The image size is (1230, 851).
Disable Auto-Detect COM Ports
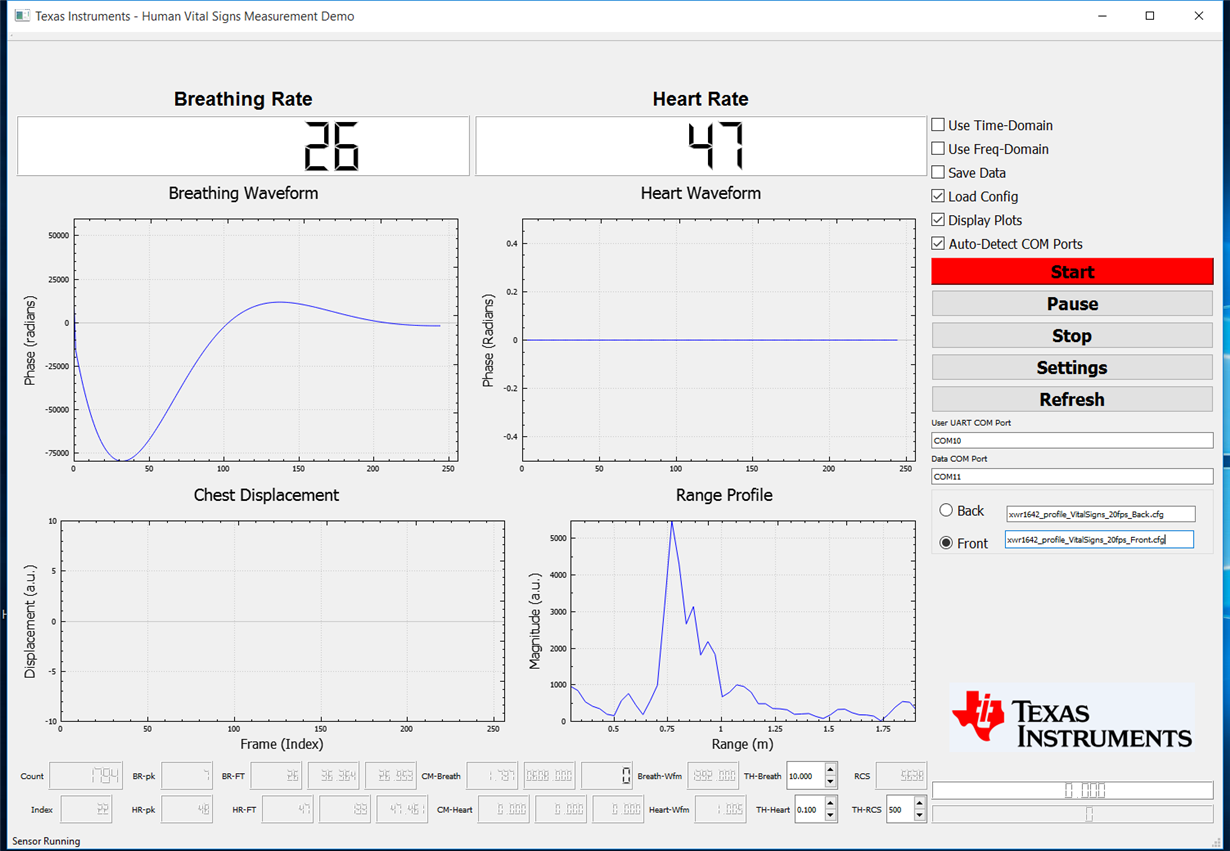pos(938,243)
